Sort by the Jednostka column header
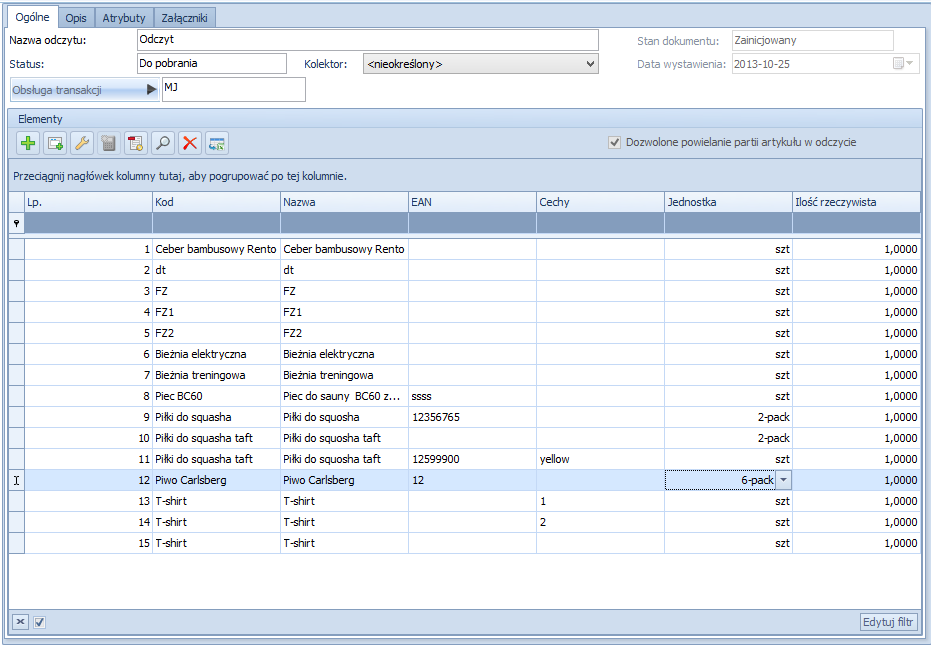 coord(728,202)
